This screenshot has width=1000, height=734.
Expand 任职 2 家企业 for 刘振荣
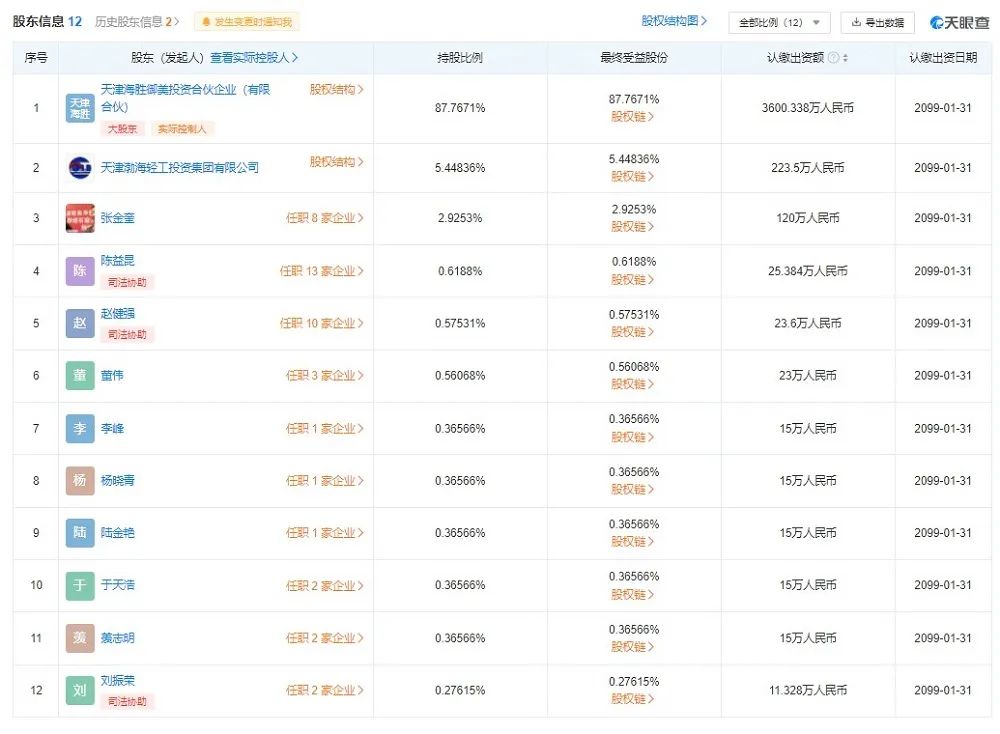325,691
